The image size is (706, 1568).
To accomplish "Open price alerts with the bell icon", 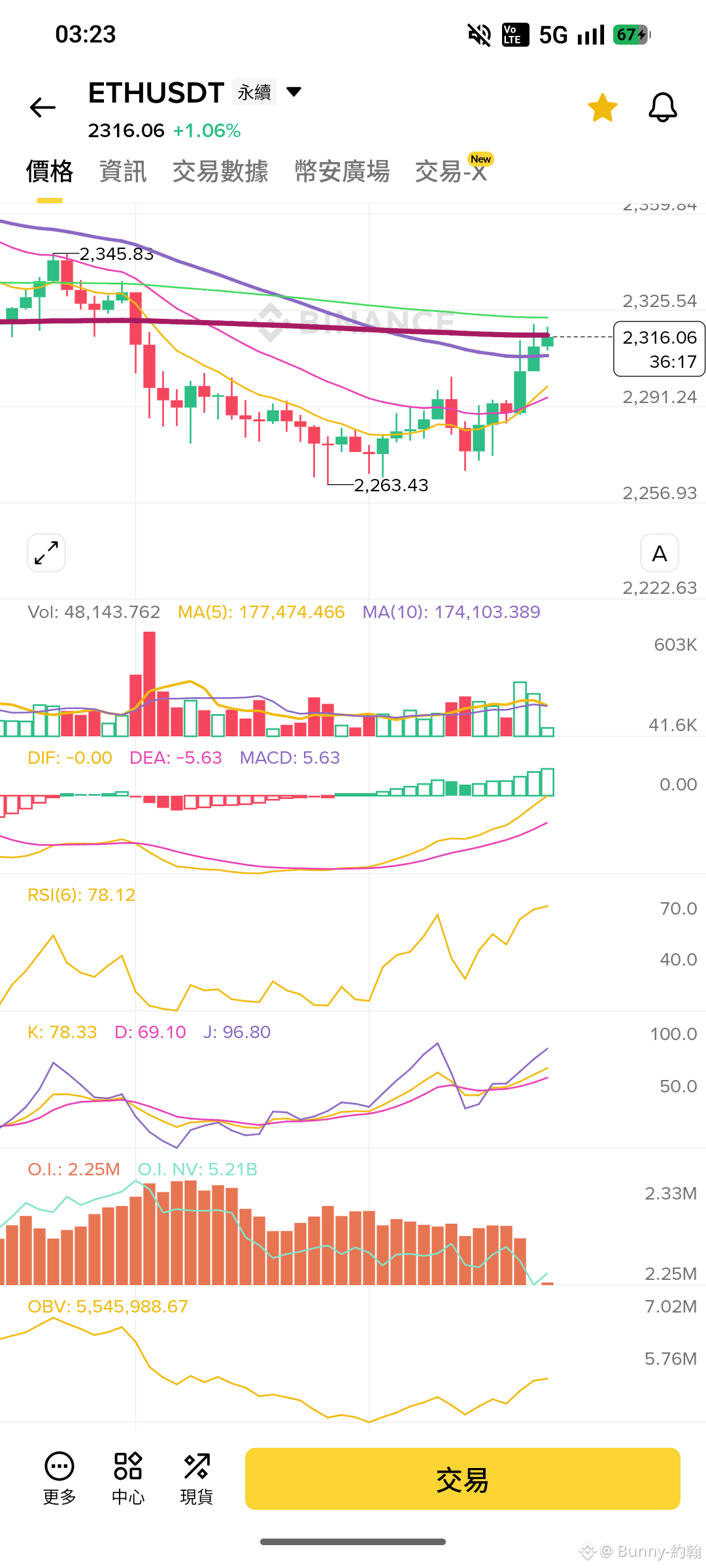I will pyautogui.click(x=663, y=107).
